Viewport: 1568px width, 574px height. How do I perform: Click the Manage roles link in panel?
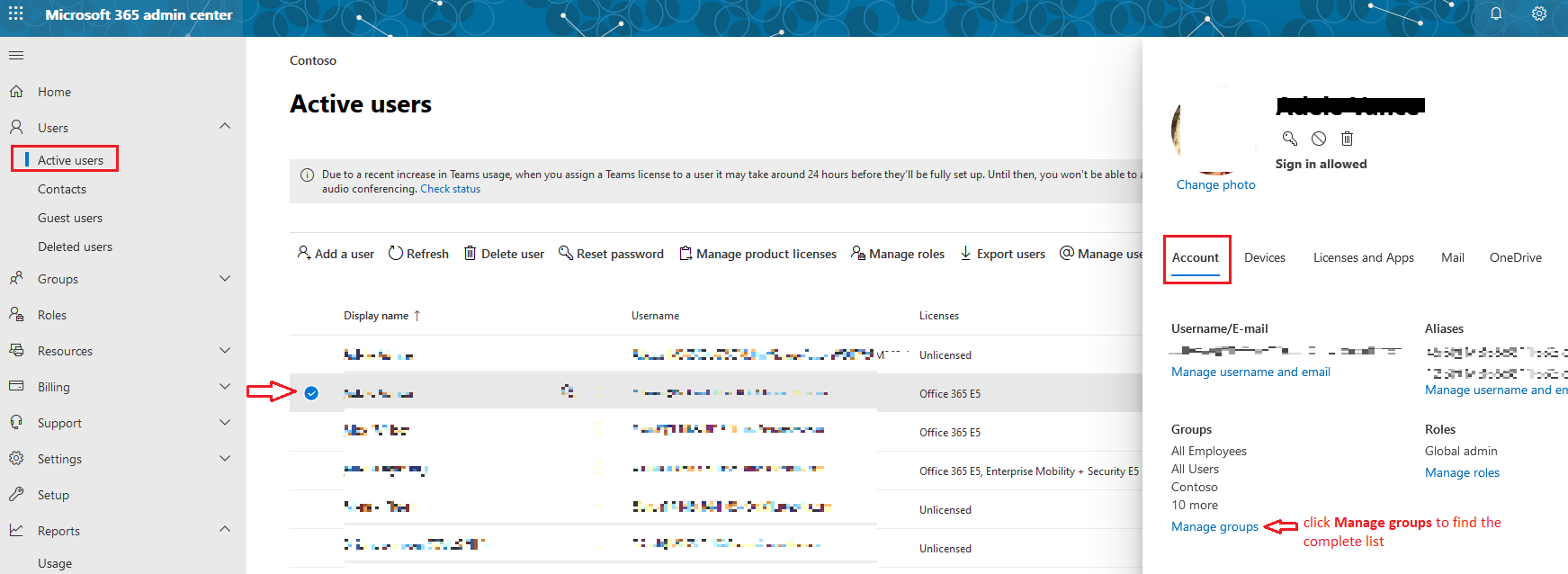tap(1462, 472)
